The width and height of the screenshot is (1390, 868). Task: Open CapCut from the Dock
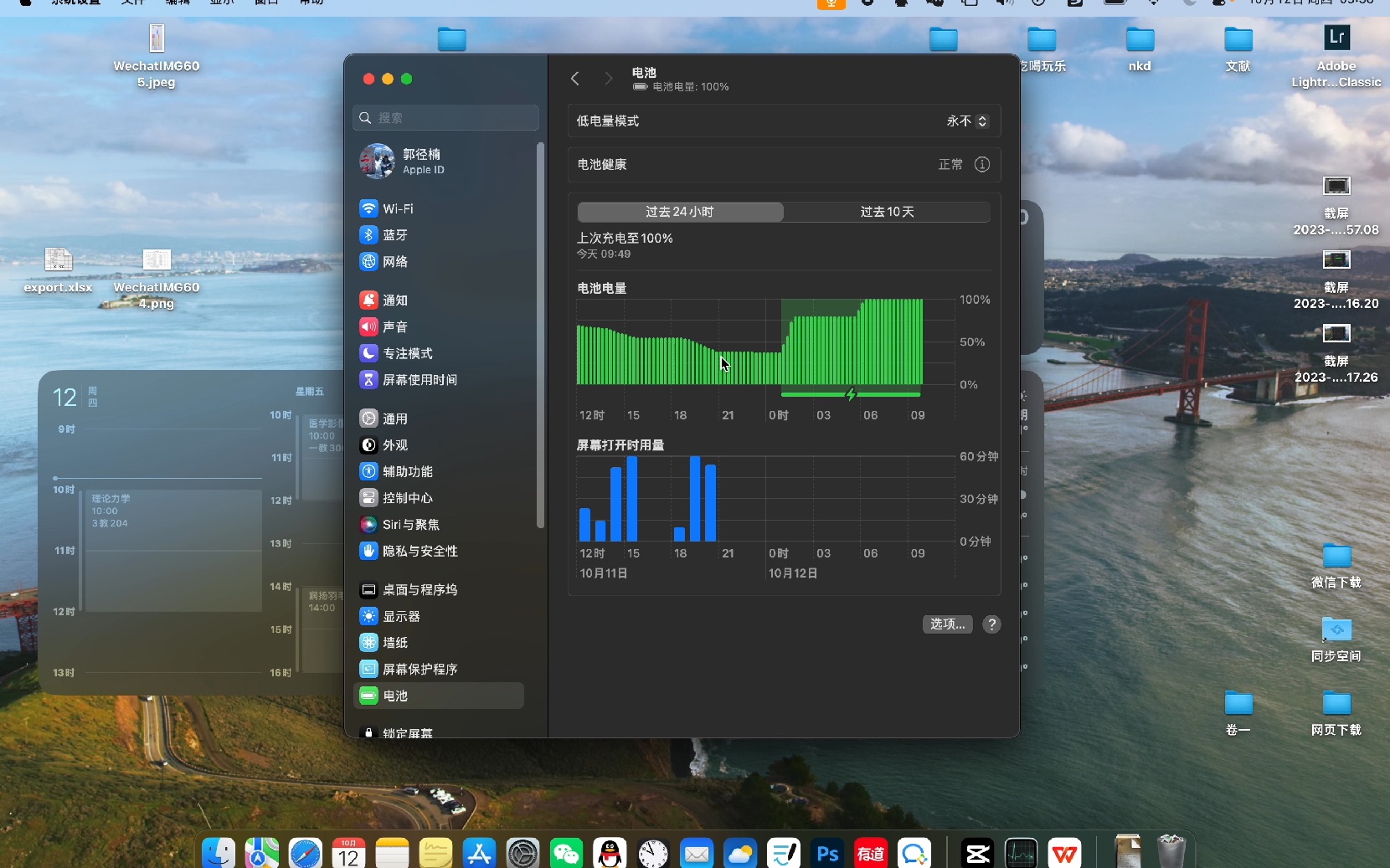[x=977, y=854]
